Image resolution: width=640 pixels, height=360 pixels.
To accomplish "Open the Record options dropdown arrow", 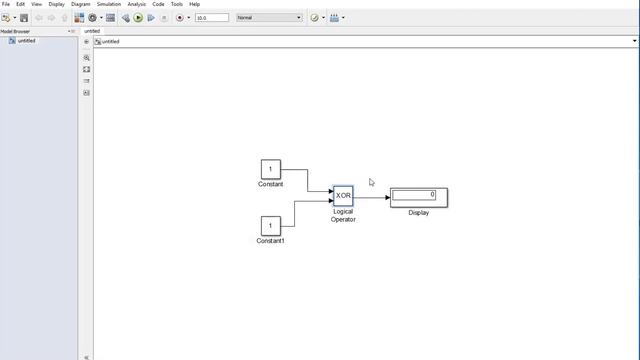I will click(x=189, y=18).
